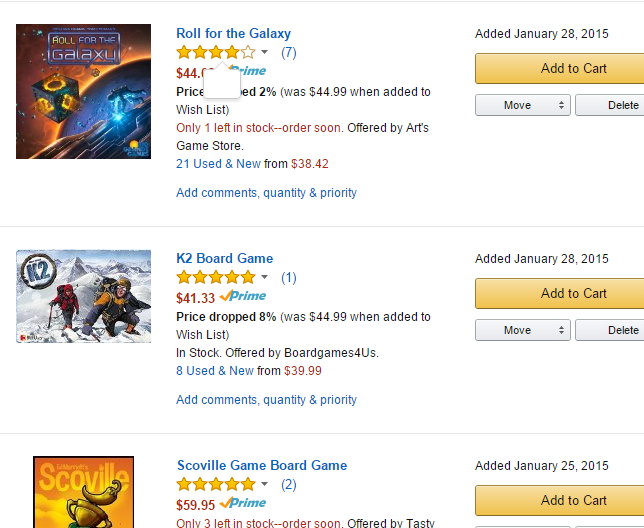This screenshot has height=528, width=644.
Task: Click K2 Board Game five-star rating
Action: tap(216, 278)
